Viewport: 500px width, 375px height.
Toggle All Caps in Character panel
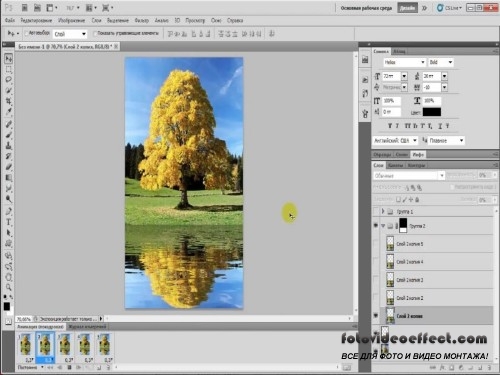[408, 126]
